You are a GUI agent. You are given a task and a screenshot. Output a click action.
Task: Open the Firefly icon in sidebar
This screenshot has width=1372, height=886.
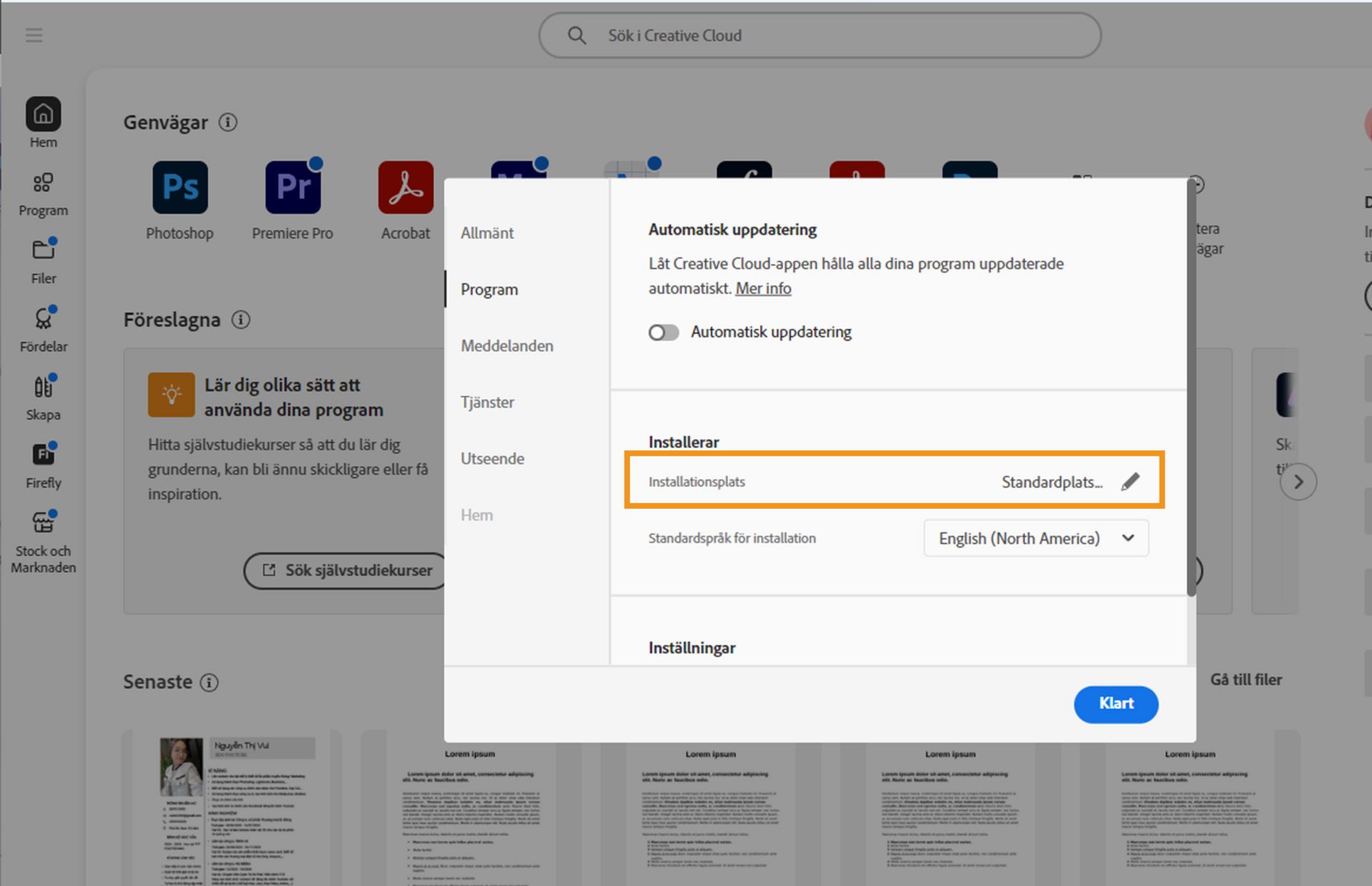(x=43, y=455)
